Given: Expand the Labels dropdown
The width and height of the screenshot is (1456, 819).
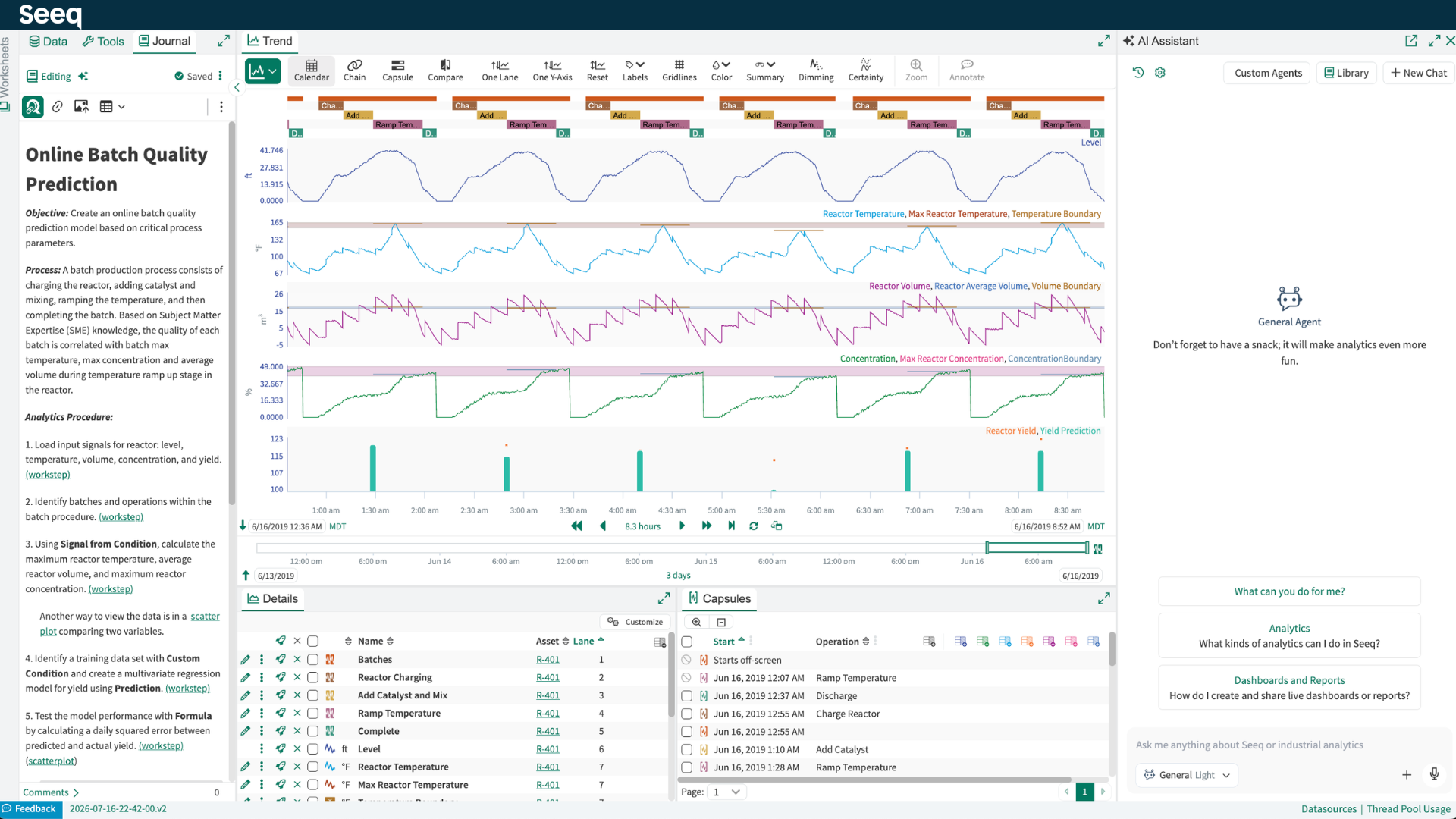Looking at the screenshot, I should (635, 70).
